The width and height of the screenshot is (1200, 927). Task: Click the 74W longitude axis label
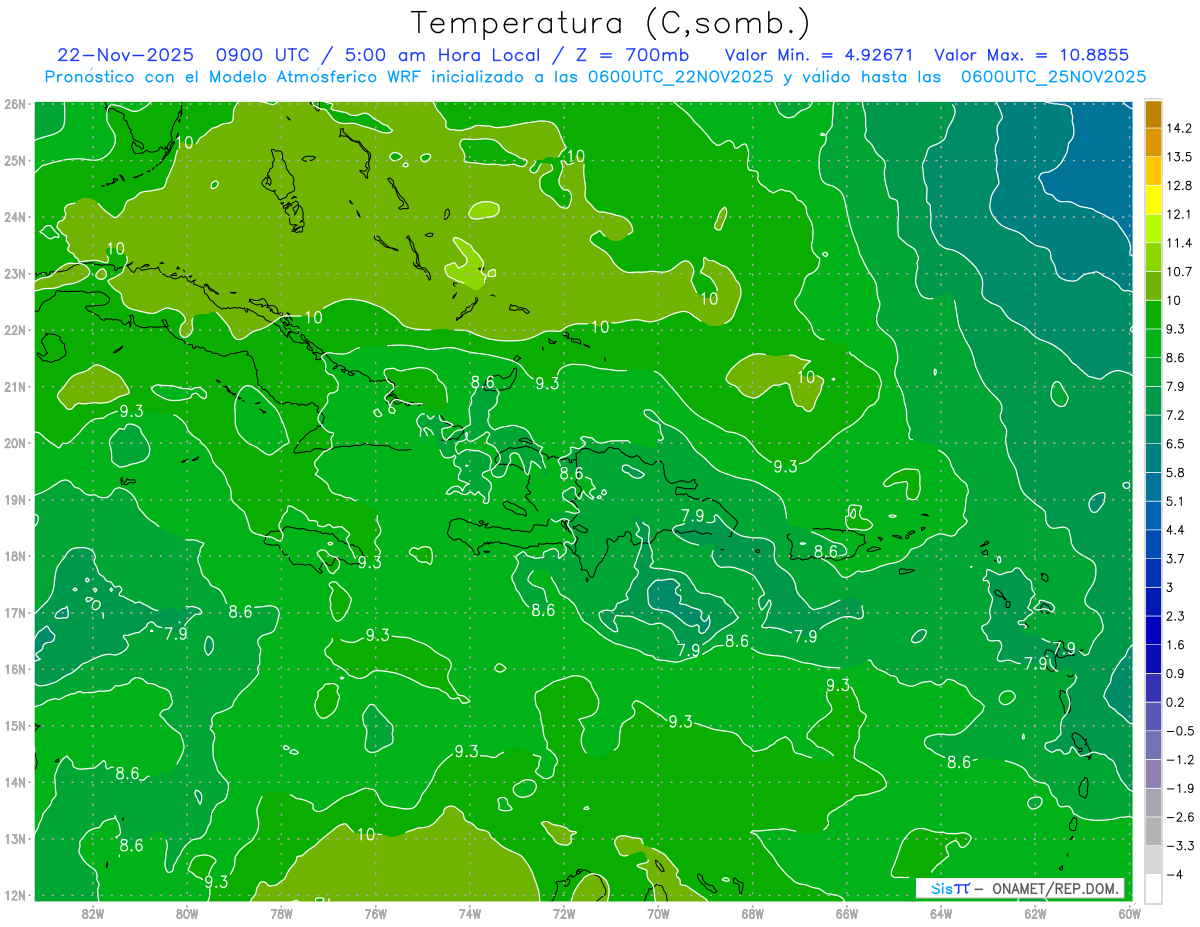[470, 913]
